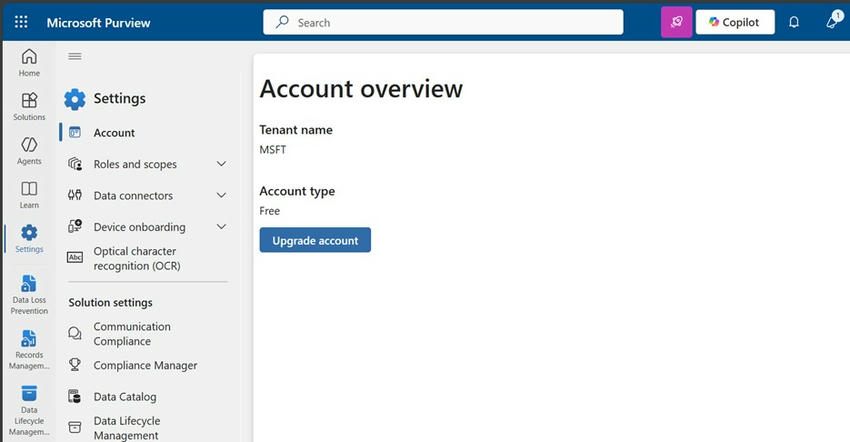Click the Device onboarding icon

click(x=75, y=226)
